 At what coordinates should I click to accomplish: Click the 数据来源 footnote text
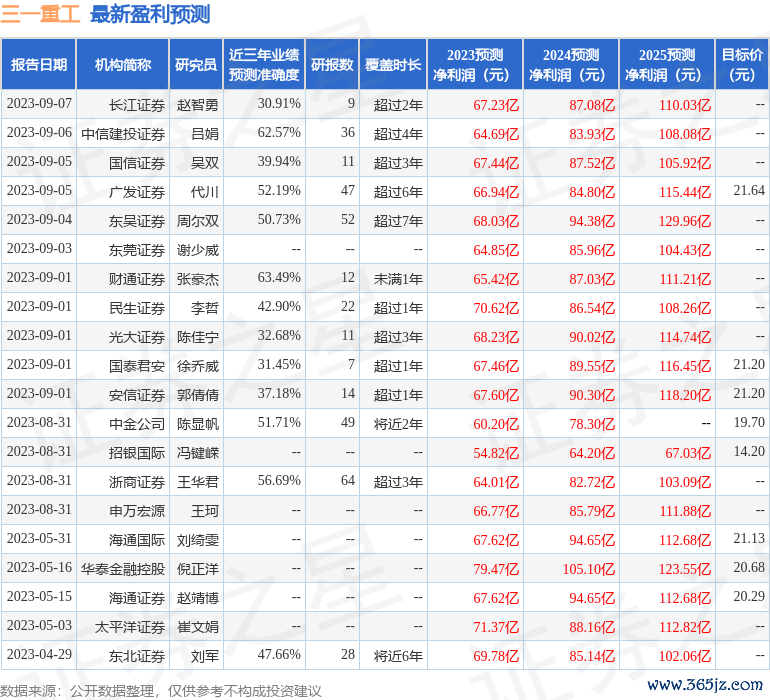click(x=161, y=691)
